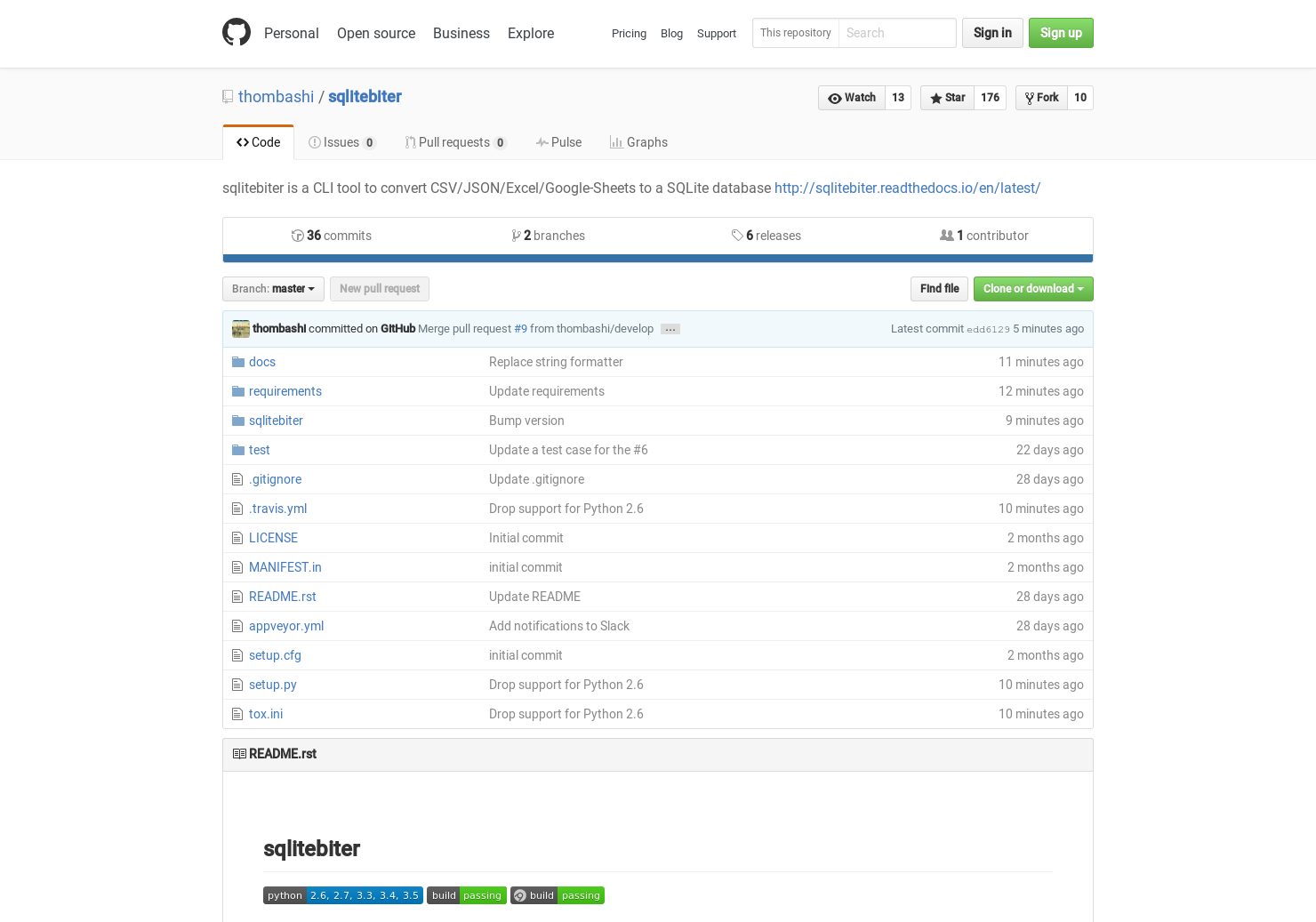
Task: Click the Blog link
Action: (x=671, y=34)
